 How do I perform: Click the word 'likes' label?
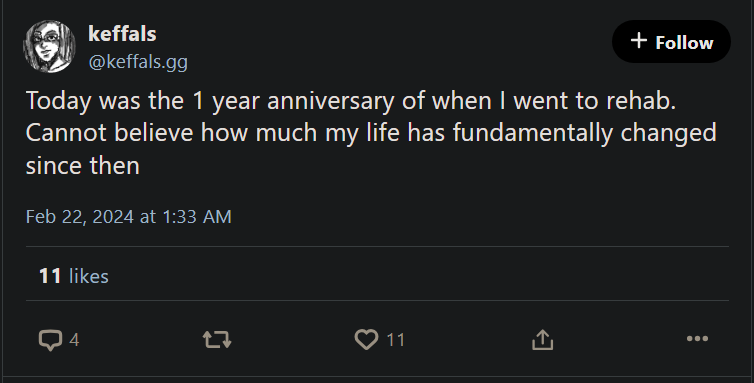click(x=89, y=276)
